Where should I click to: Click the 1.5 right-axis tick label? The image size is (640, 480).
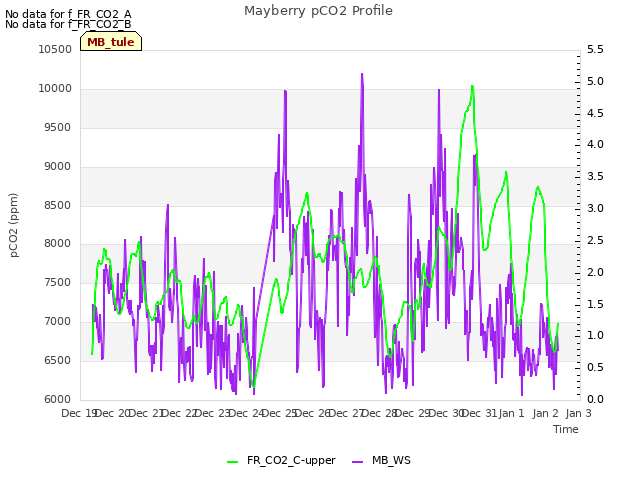pyautogui.click(x=595, y=304)
